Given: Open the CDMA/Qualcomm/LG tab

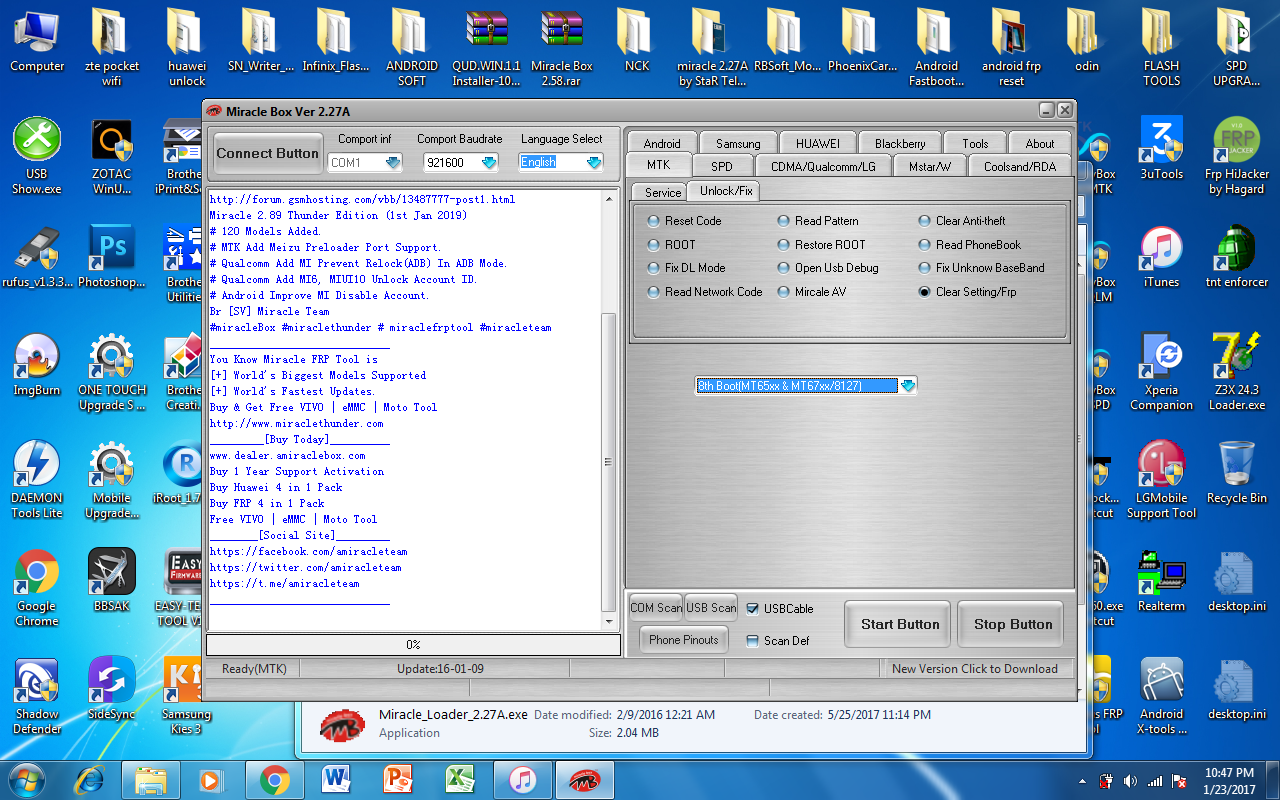Looking at the screenshot, I should click(823, 166).
